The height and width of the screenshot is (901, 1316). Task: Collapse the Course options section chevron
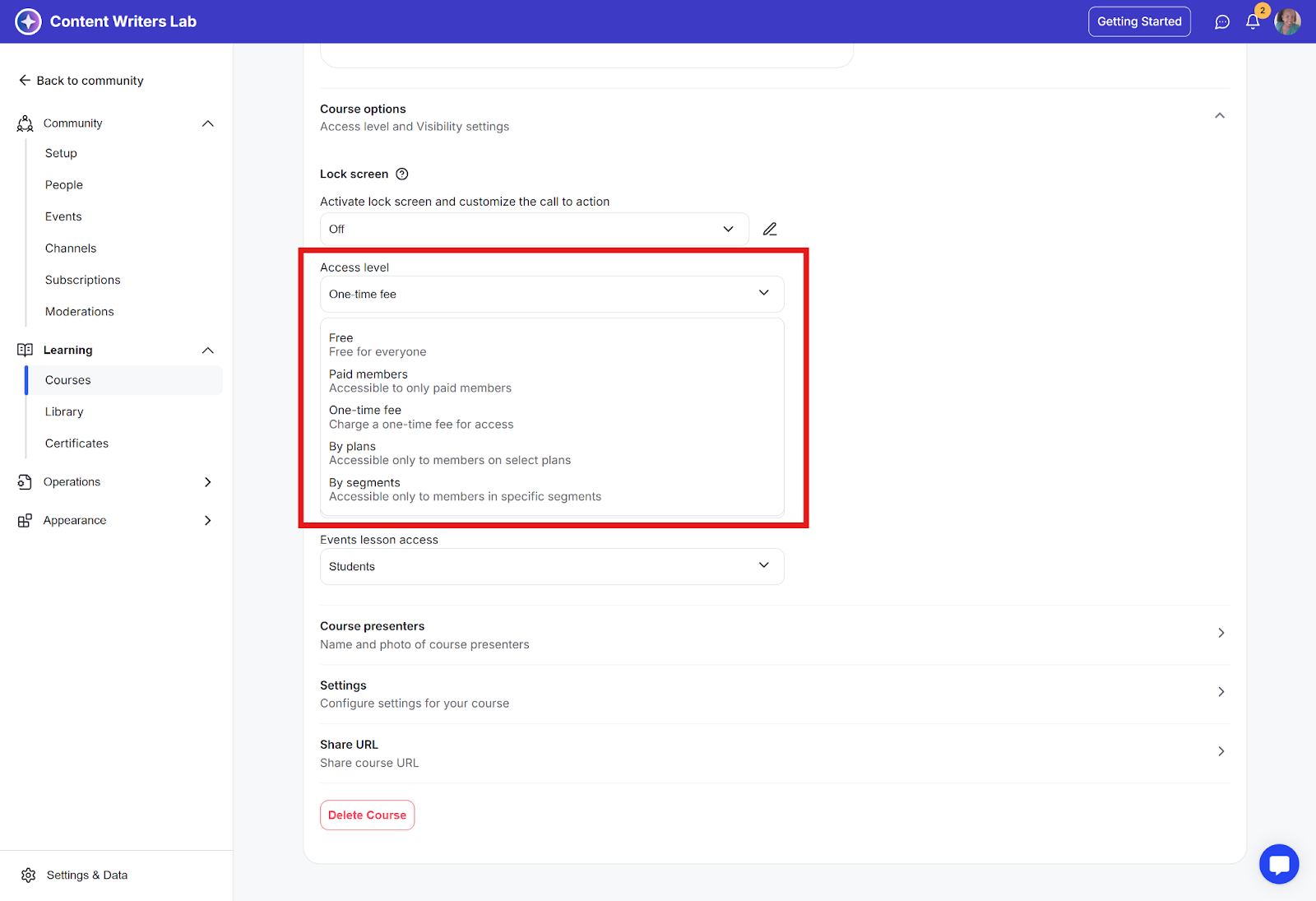tap(1220, 116)
